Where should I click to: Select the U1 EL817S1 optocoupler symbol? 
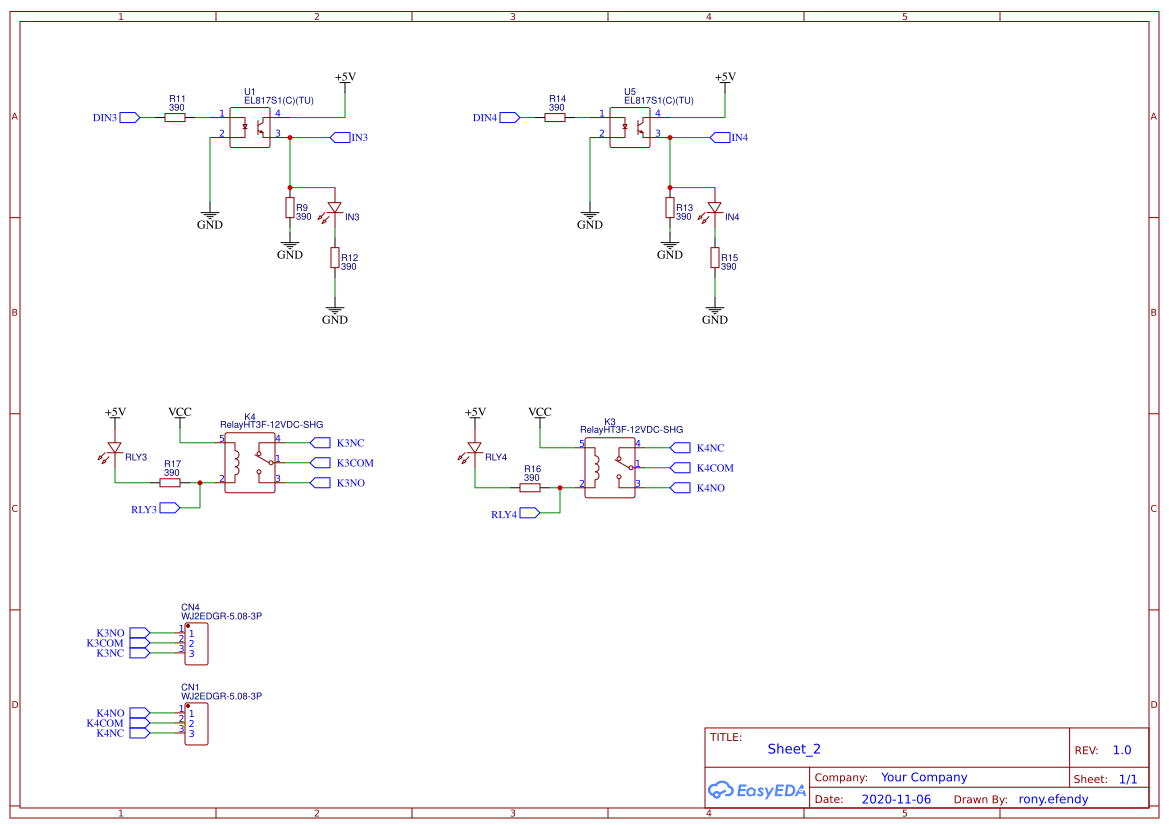pyautogui.click(x=252, y=125)
